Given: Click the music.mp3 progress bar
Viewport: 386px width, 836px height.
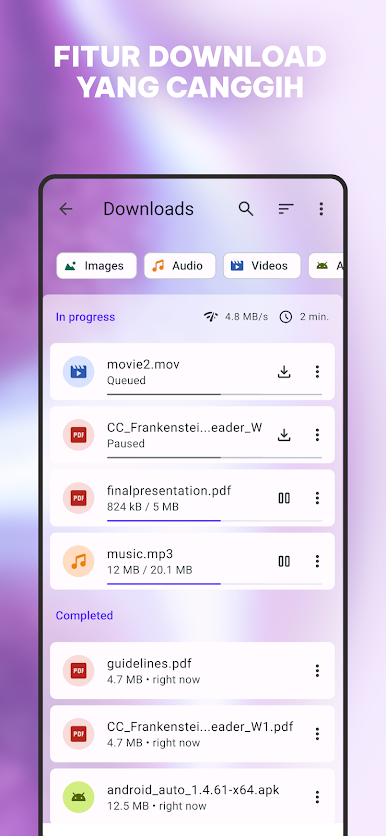Looking at the screenshot, I should click(214, 584).
